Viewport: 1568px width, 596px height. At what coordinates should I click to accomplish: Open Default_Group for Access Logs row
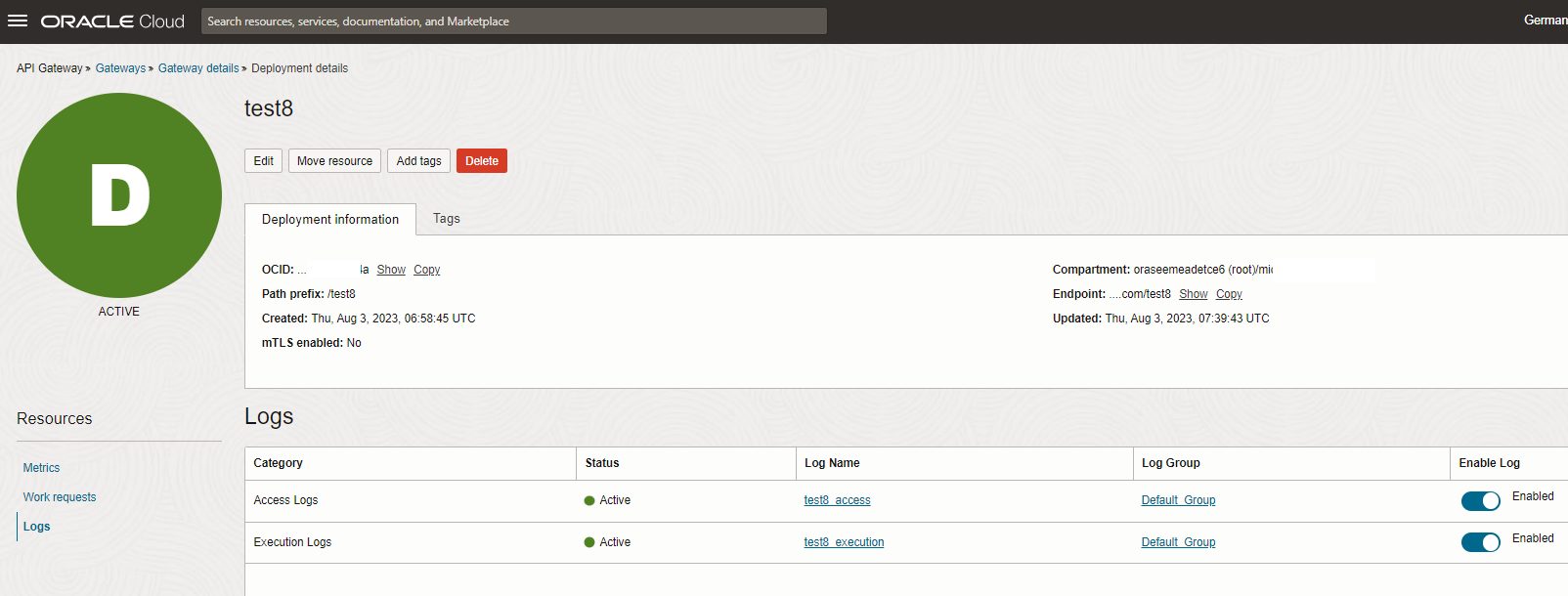pos(1178,500)
